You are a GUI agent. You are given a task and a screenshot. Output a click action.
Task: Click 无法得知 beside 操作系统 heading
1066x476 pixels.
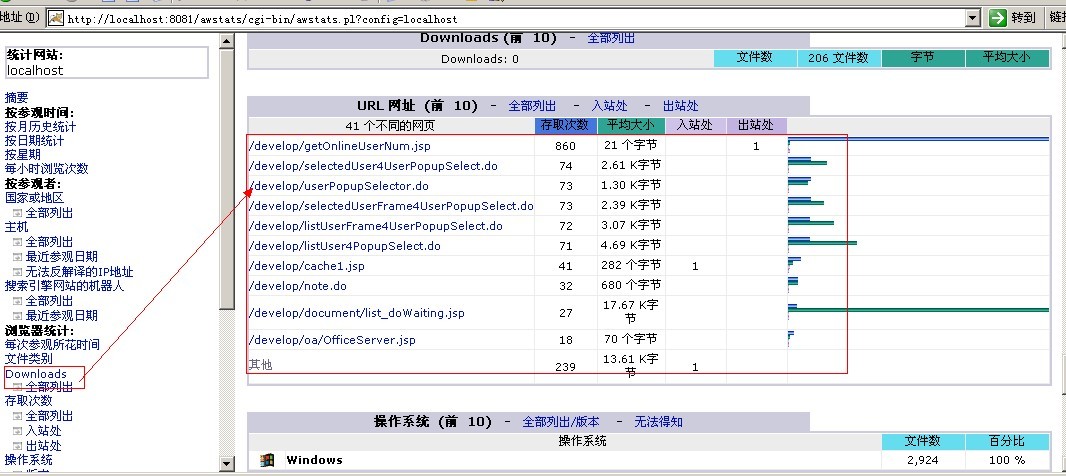(x=659, y=422)
